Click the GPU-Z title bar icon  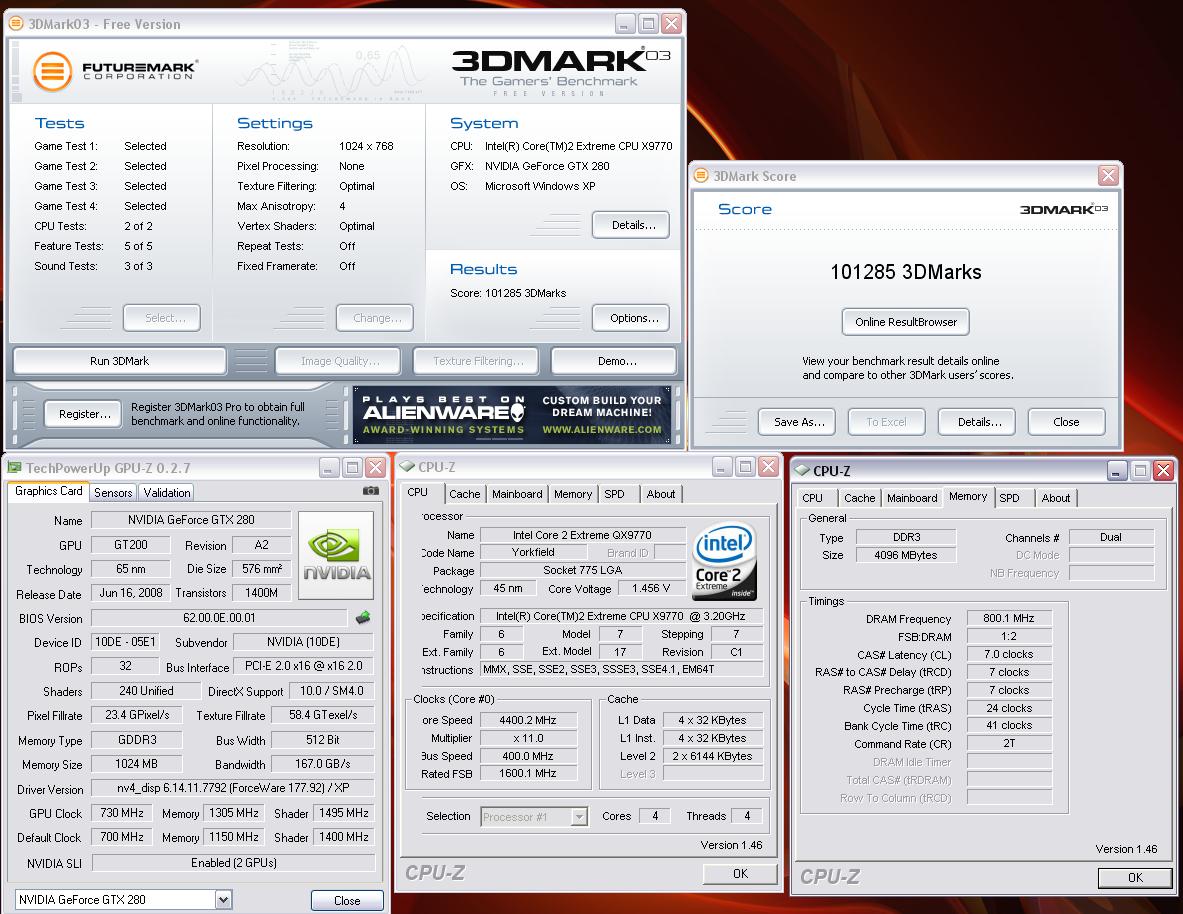tap(14, 468)
